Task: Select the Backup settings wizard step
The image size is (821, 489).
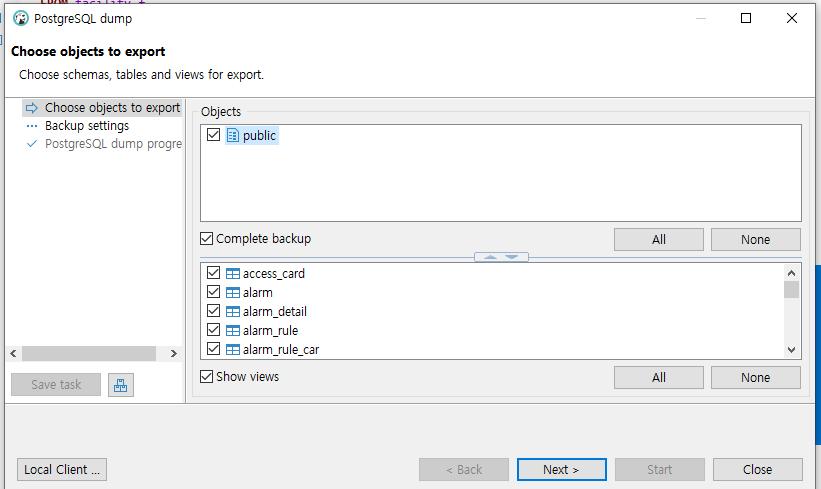Action: pyautogui.click(x=86, y=126)
